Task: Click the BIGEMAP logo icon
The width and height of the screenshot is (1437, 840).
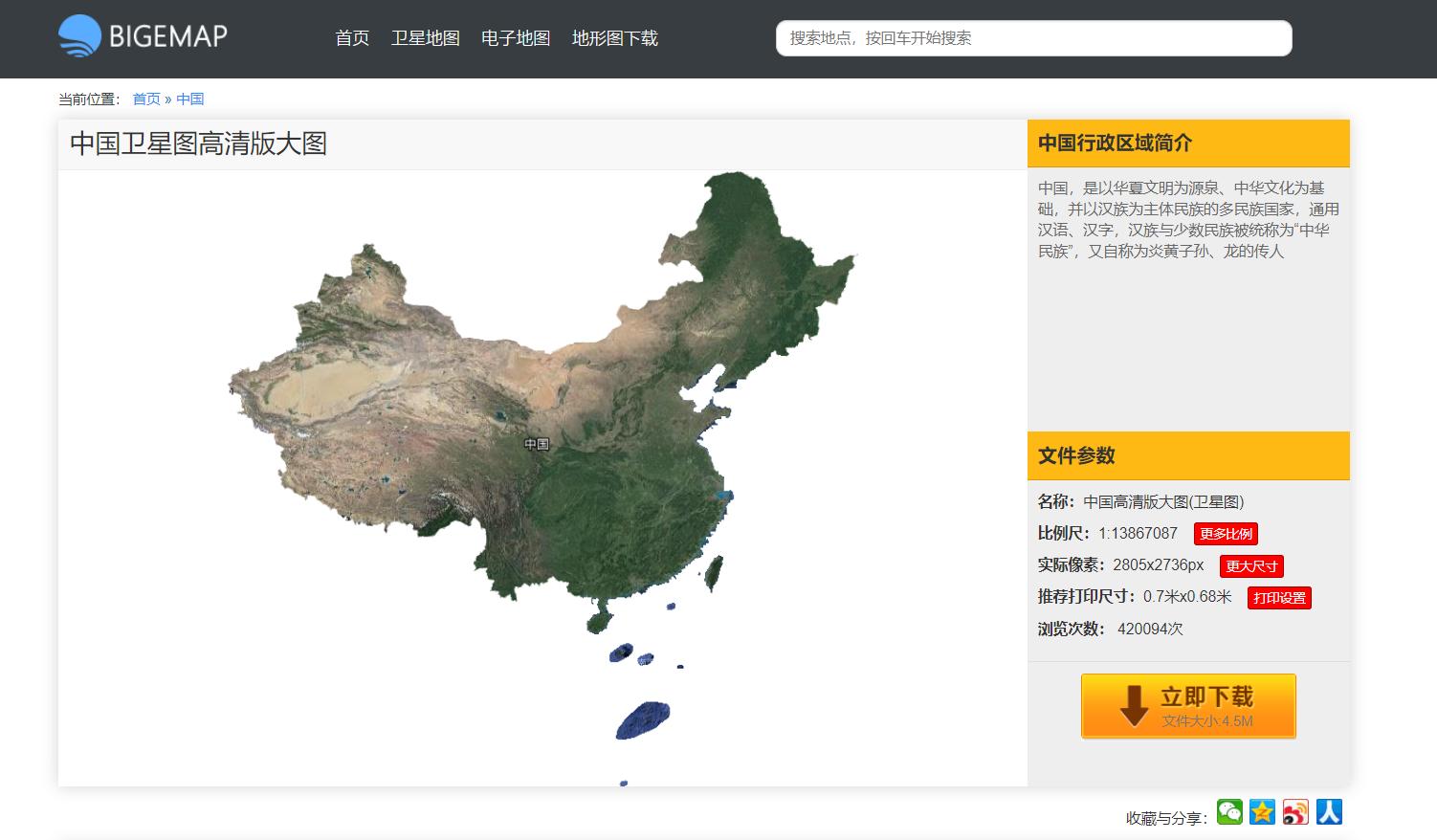Action: point(81,36)
